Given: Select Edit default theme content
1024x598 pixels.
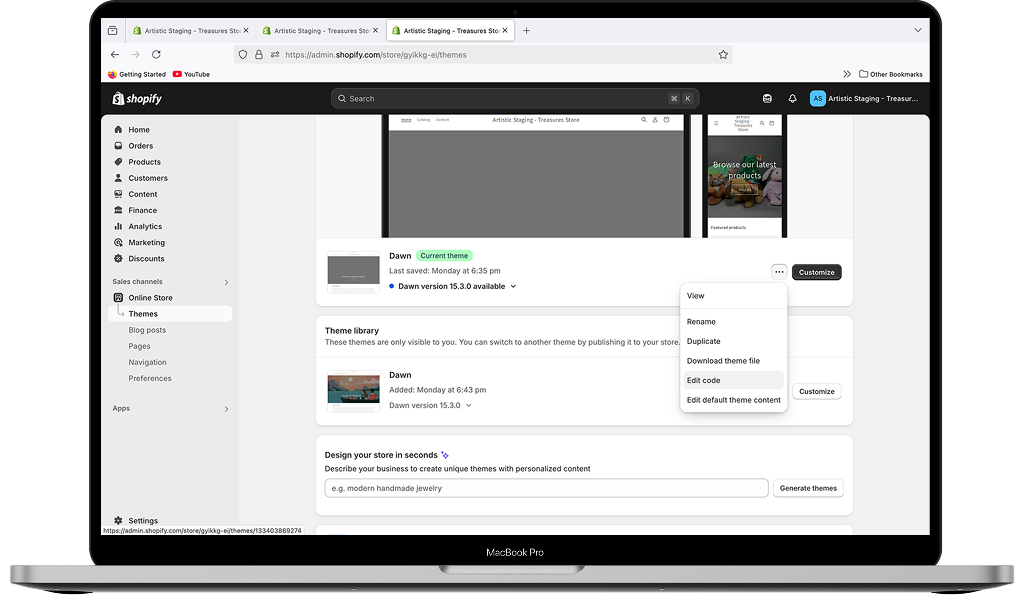Looking at the screenshot, I should point(733,400).
